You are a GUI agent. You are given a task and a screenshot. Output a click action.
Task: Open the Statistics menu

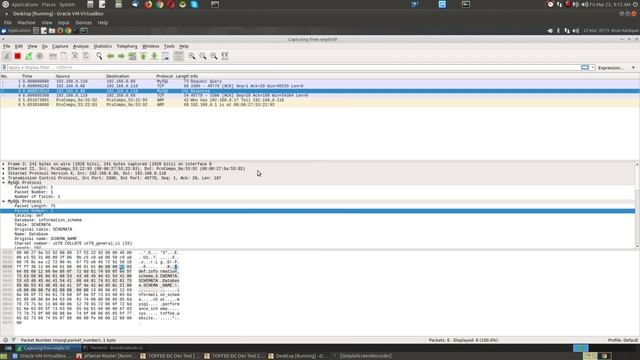(102, 47)
